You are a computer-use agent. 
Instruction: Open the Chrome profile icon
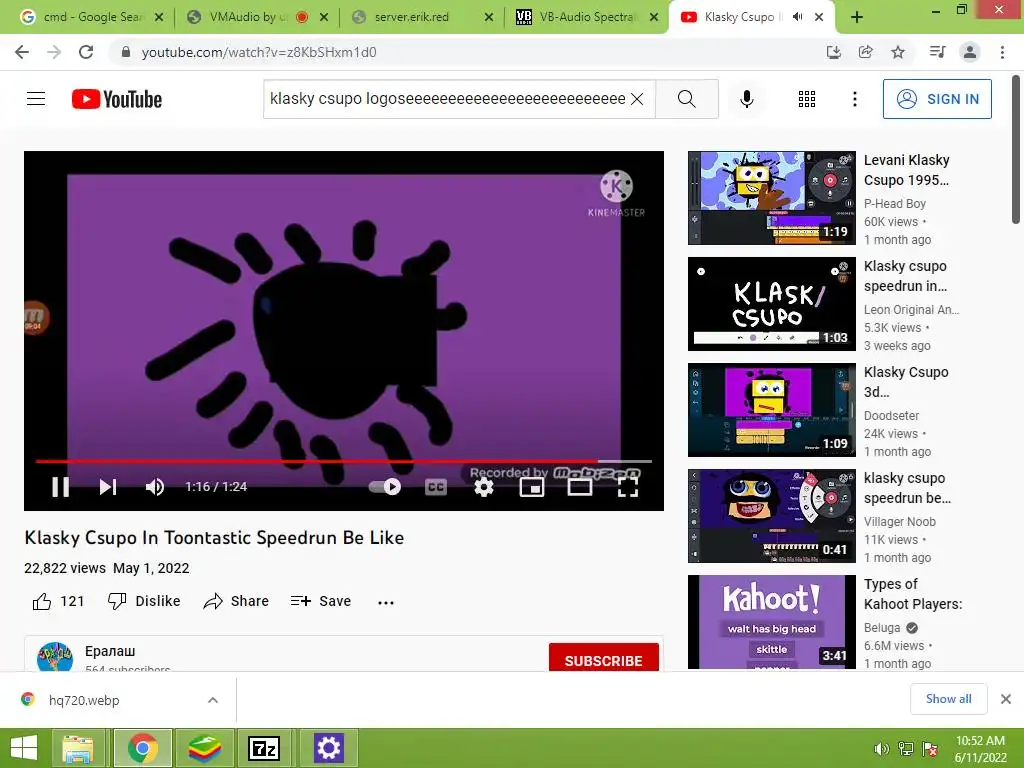[970, 52]
